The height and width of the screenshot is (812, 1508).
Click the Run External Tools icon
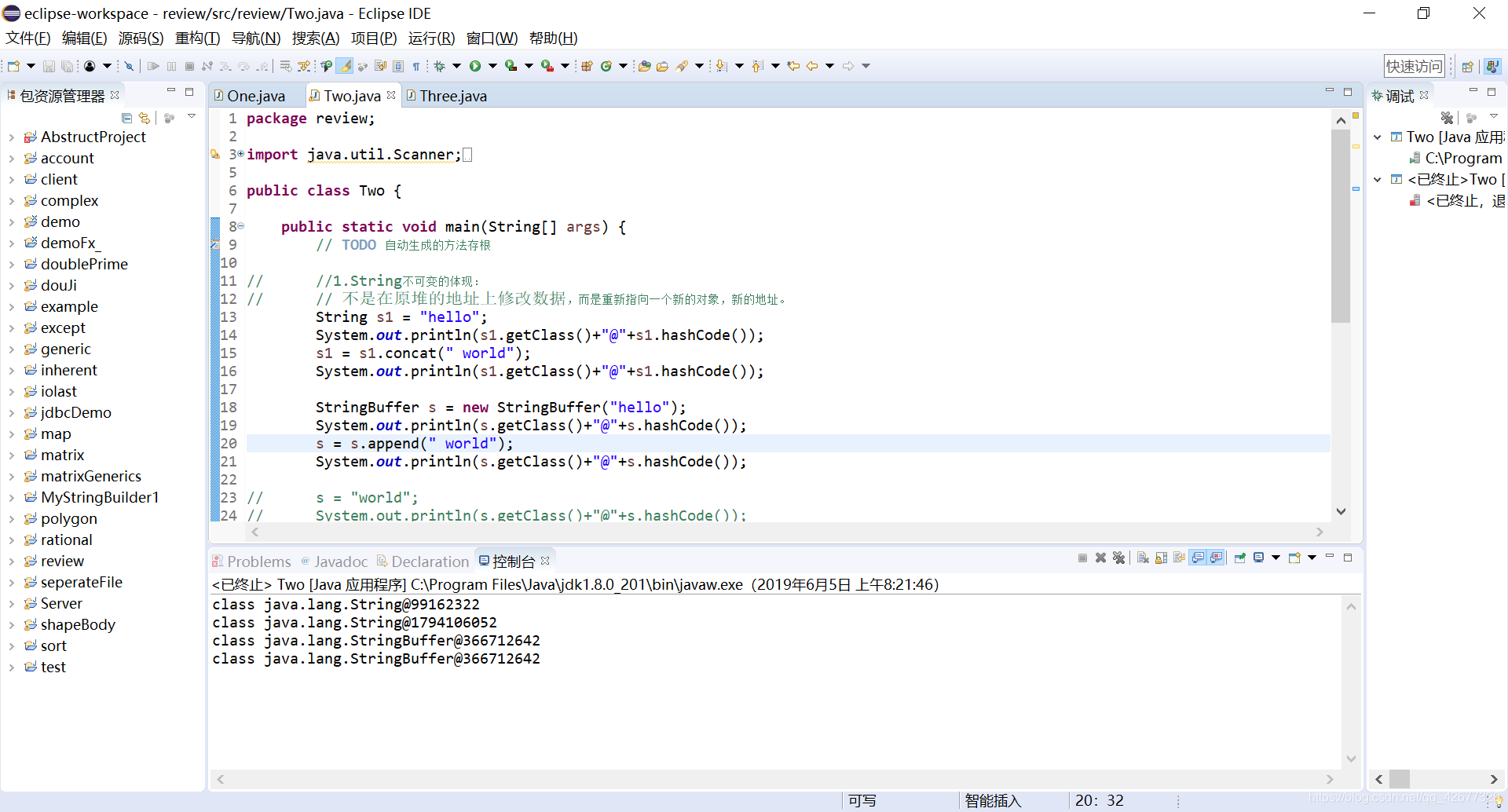pyautogui.click(x=547, y=66)
